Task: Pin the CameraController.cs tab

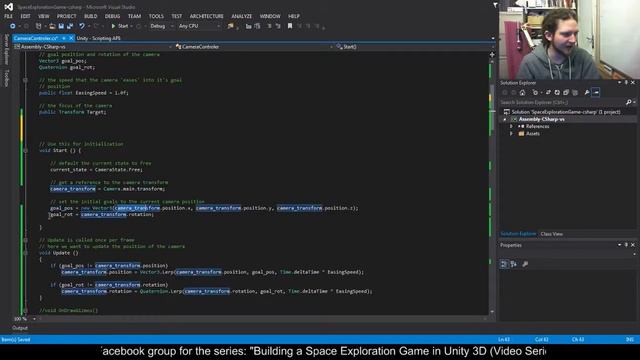Action: pos(64,38)
